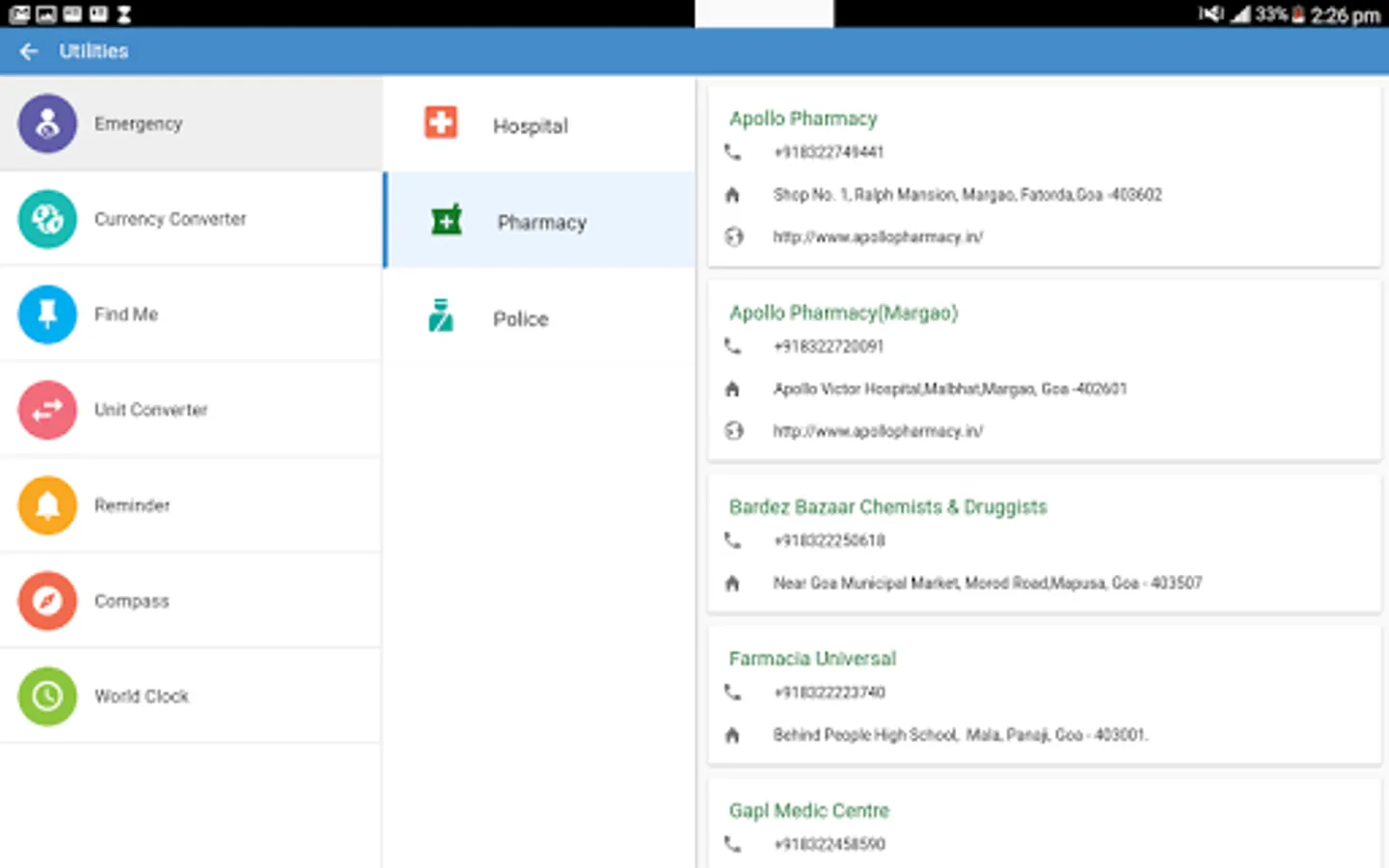Tap address icon for Apollo Pharmacy Fatorda
This screenshot has width=1389, height=868.
733,195
